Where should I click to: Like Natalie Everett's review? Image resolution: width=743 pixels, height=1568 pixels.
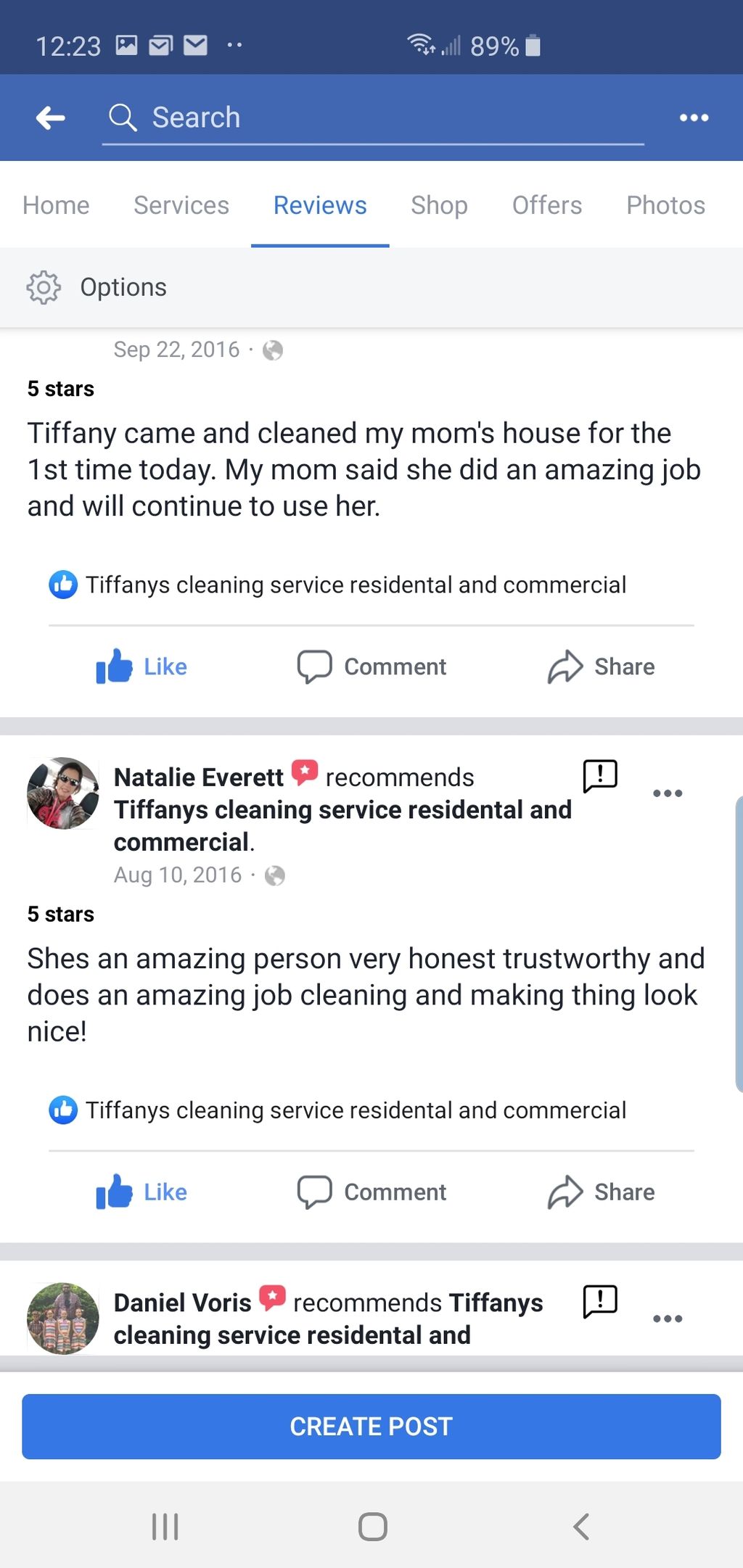142,1192
